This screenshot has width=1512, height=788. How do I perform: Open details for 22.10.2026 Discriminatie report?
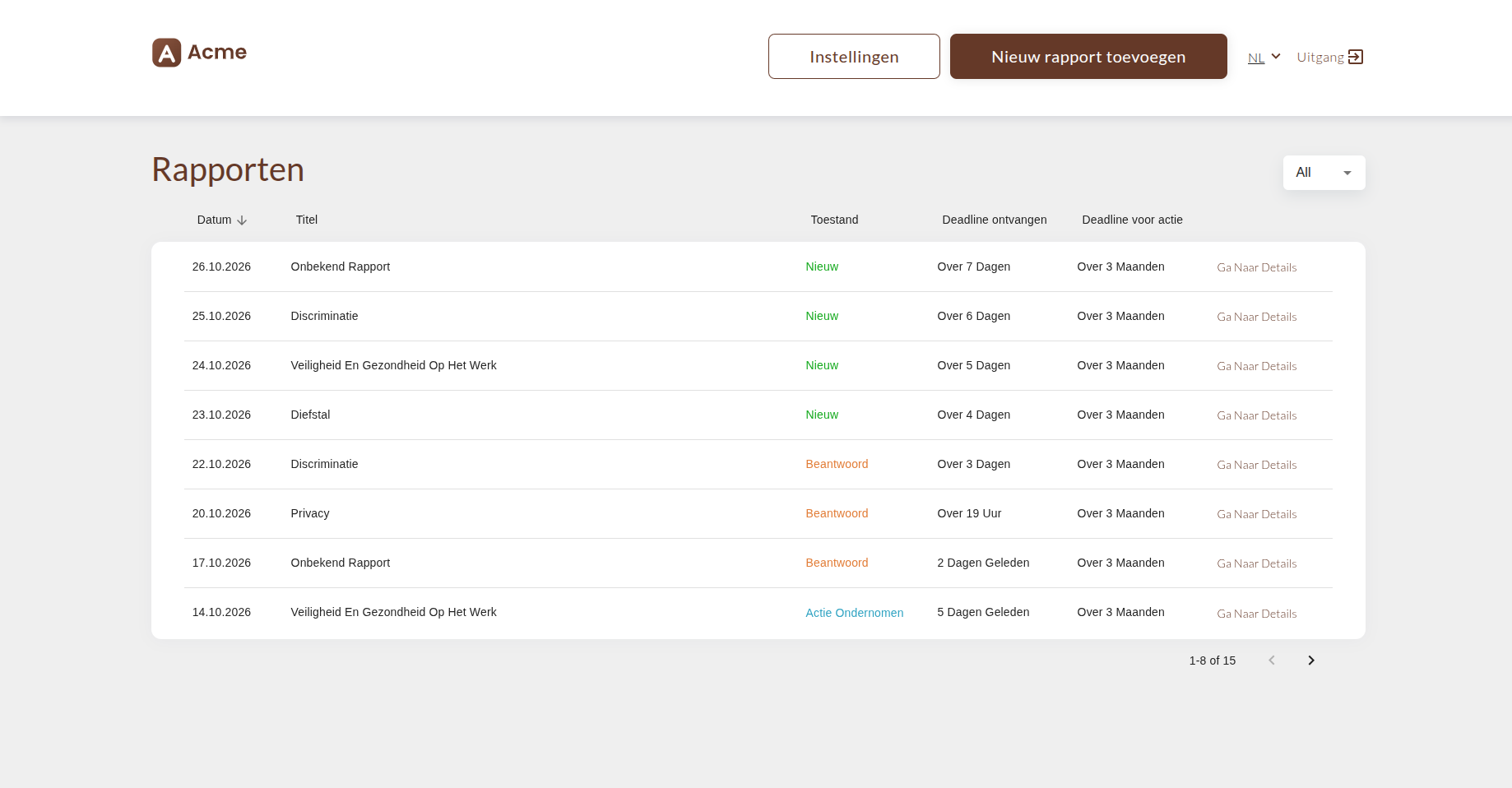(x=1257, y=465)
